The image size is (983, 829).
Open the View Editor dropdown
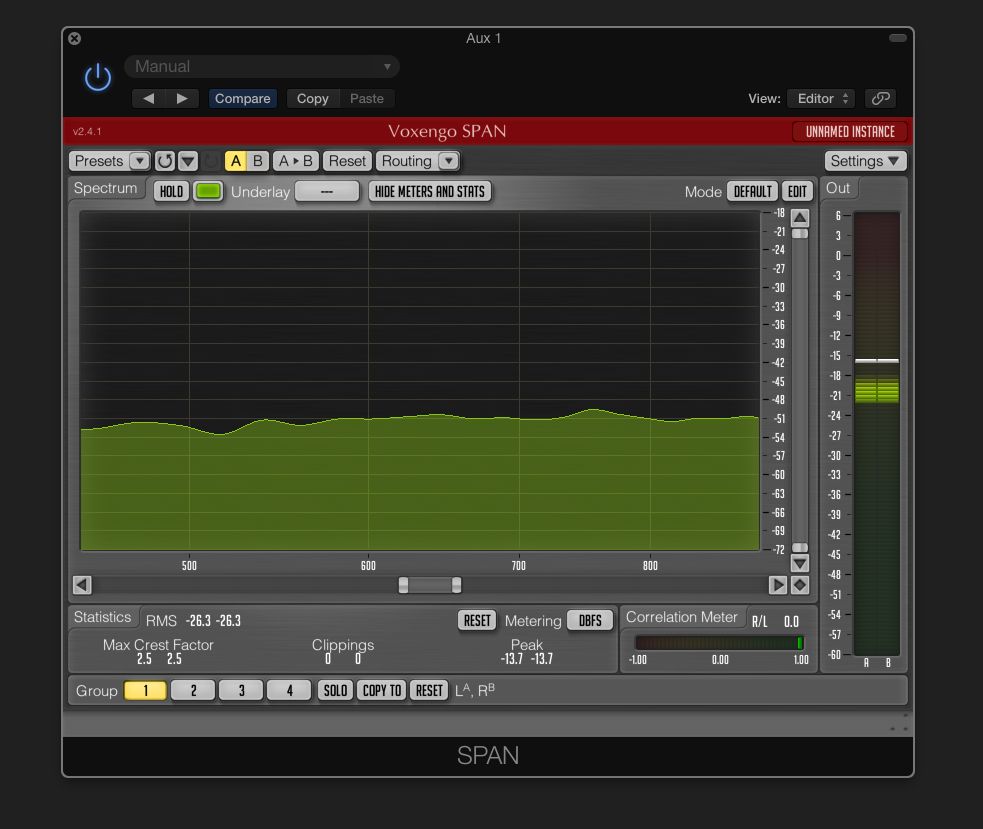tap(821, 98)
